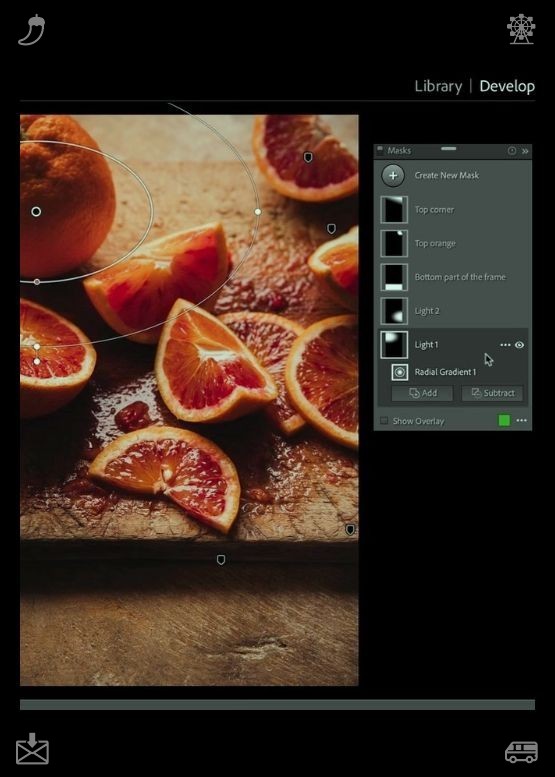The height and width of the screenshot is (777, 555).
Task: Click Masks panel title icon
Action: (380, 150)
